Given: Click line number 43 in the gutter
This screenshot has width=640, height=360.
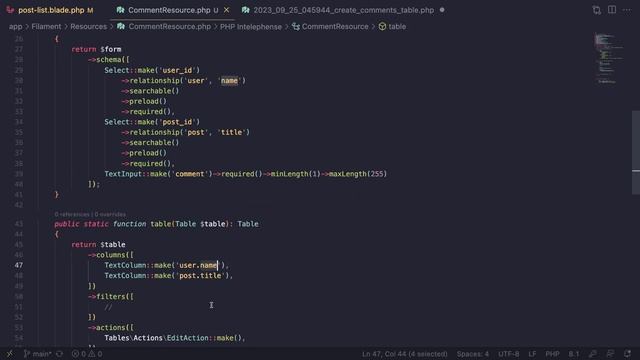Looking at the screenshot, I should 19,224.
